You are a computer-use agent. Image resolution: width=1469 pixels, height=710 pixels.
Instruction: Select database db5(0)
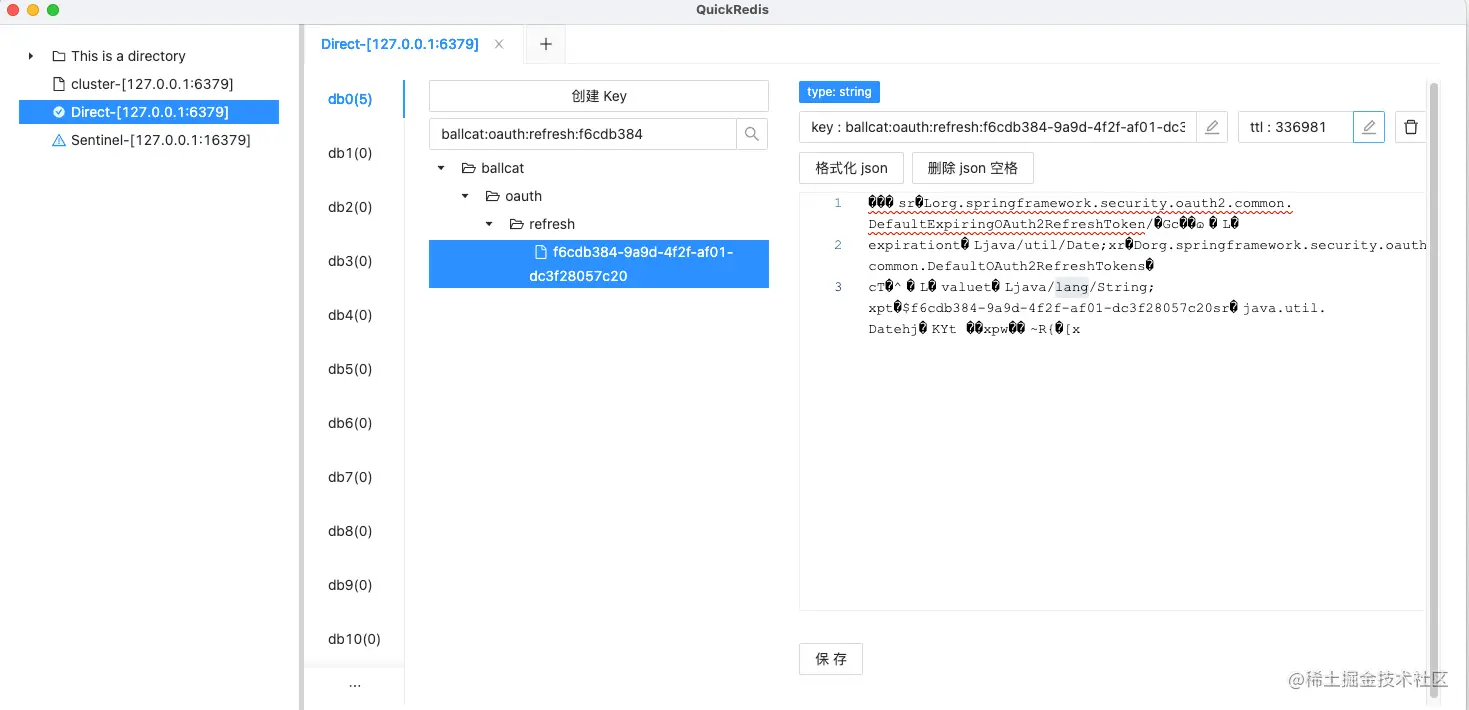coord(350,369)
